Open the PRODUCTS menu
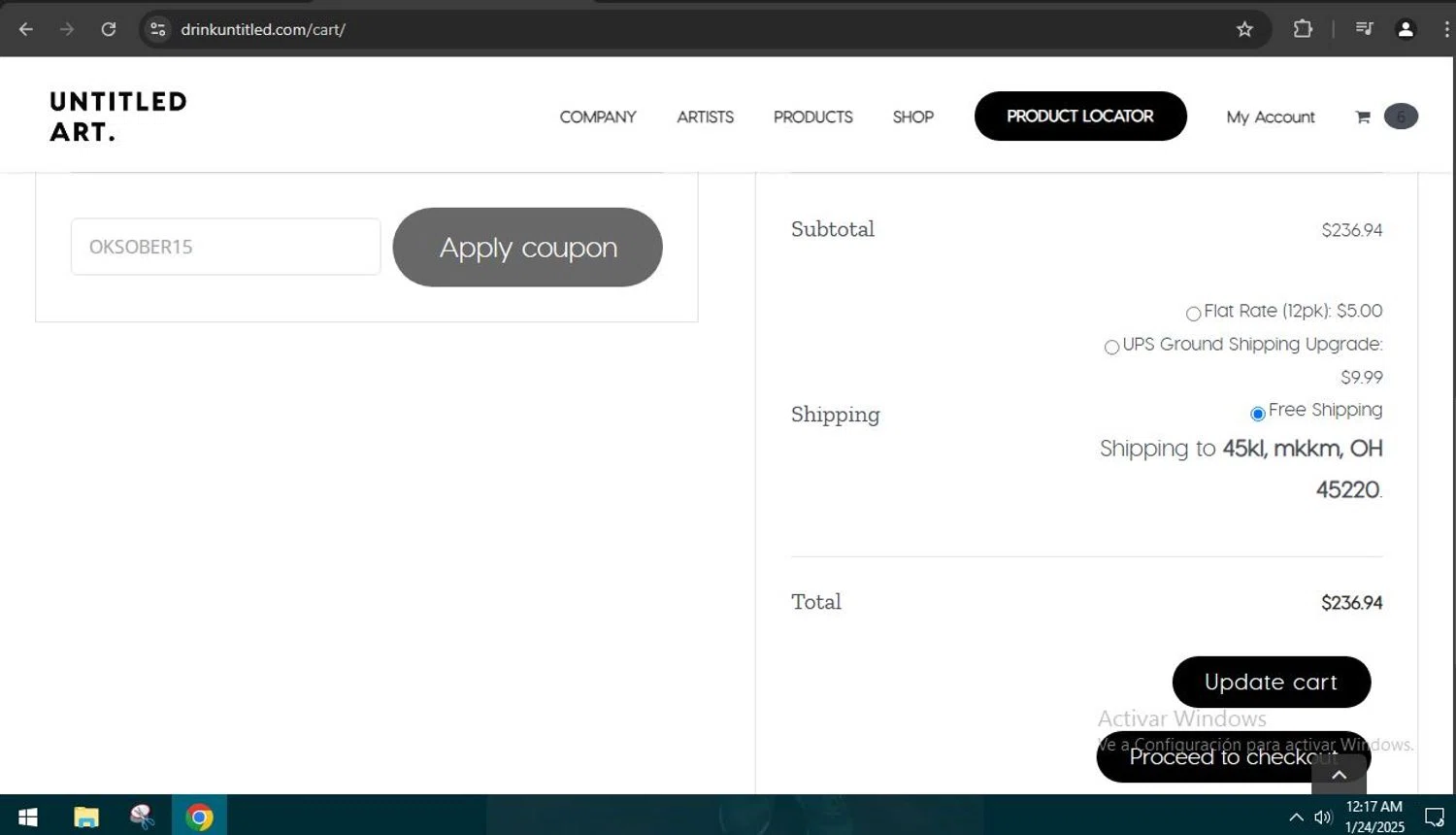1456x835 pixels. coord(813,117)
